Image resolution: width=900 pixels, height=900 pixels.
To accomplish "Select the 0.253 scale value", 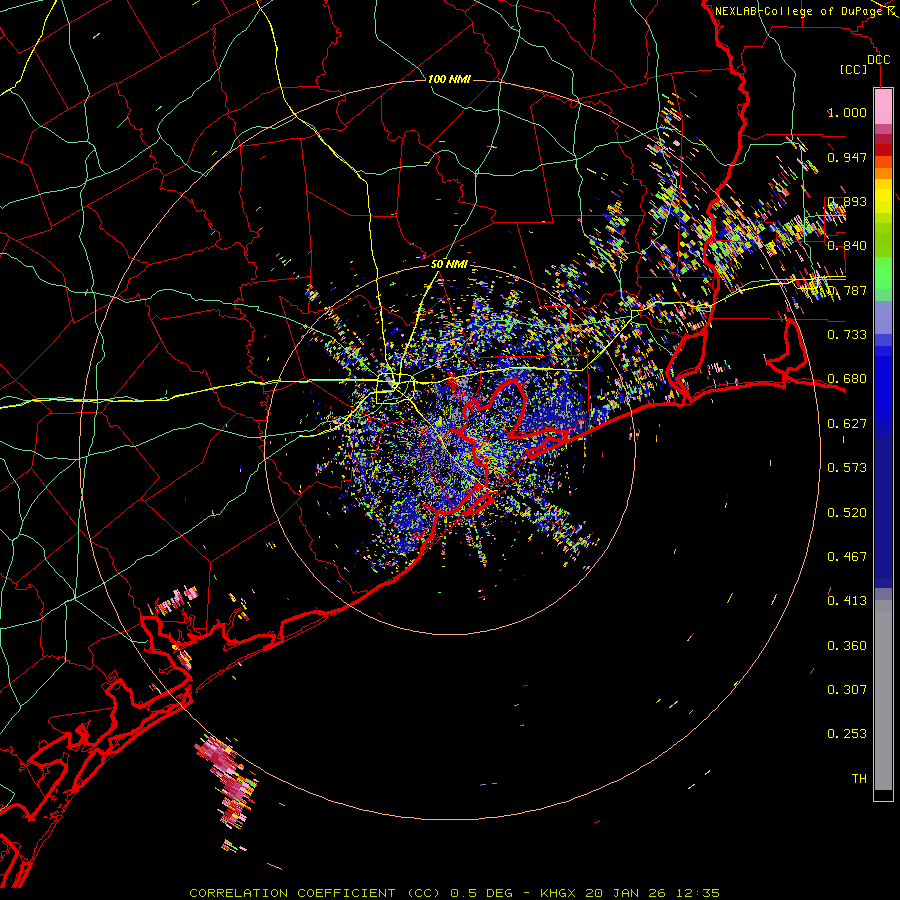I will pyautogui.click(x=847, y=734).
